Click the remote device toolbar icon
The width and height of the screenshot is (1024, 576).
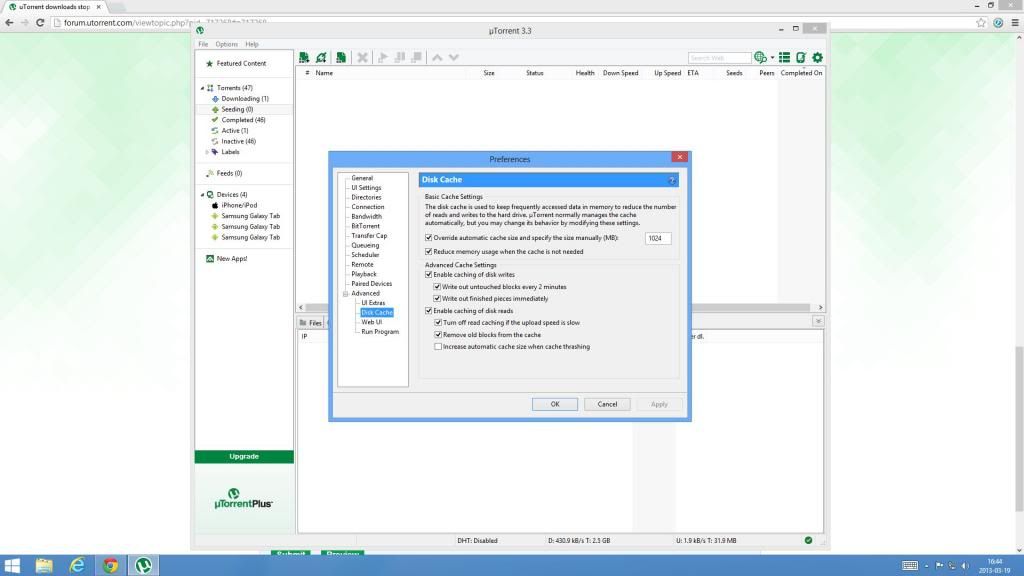coord(801,57)
